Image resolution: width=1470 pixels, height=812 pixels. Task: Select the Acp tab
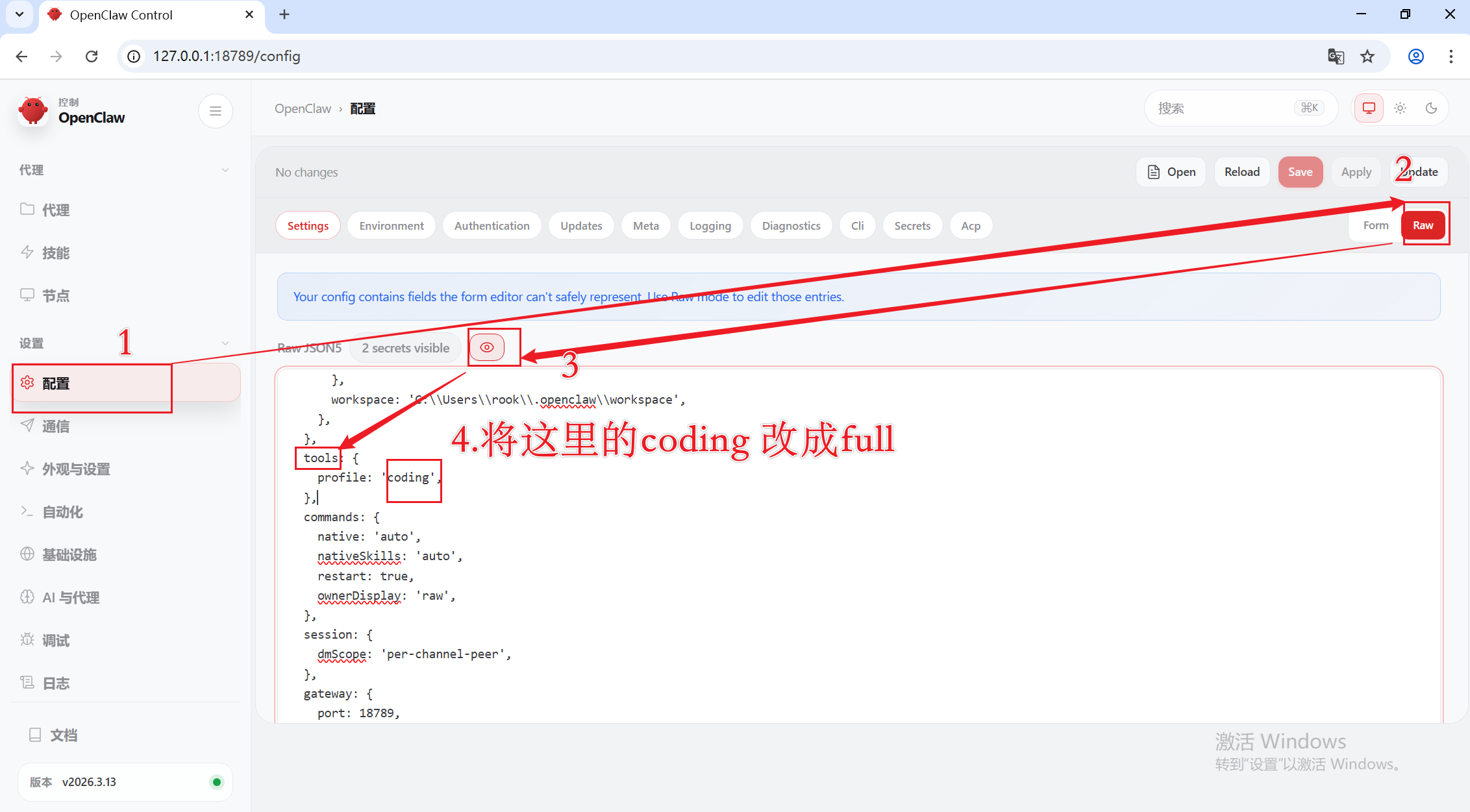[x=971, y=225]
